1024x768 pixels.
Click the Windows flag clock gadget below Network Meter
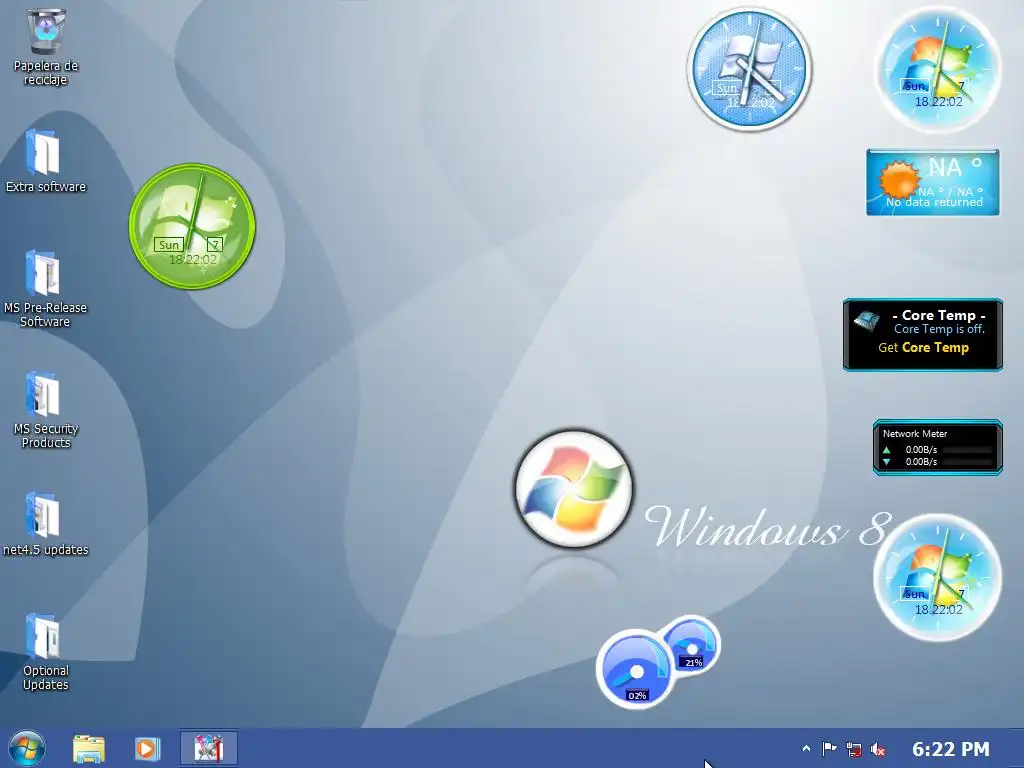tap(938, 577)
